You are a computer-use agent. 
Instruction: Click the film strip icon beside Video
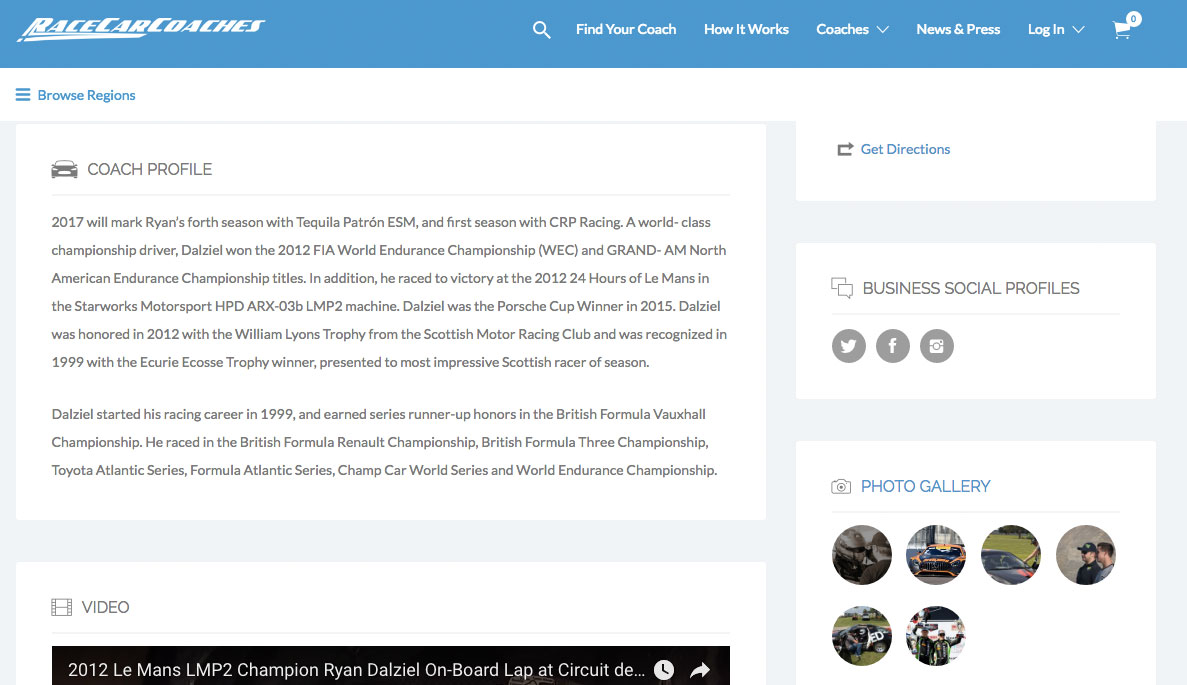[61, 607]
